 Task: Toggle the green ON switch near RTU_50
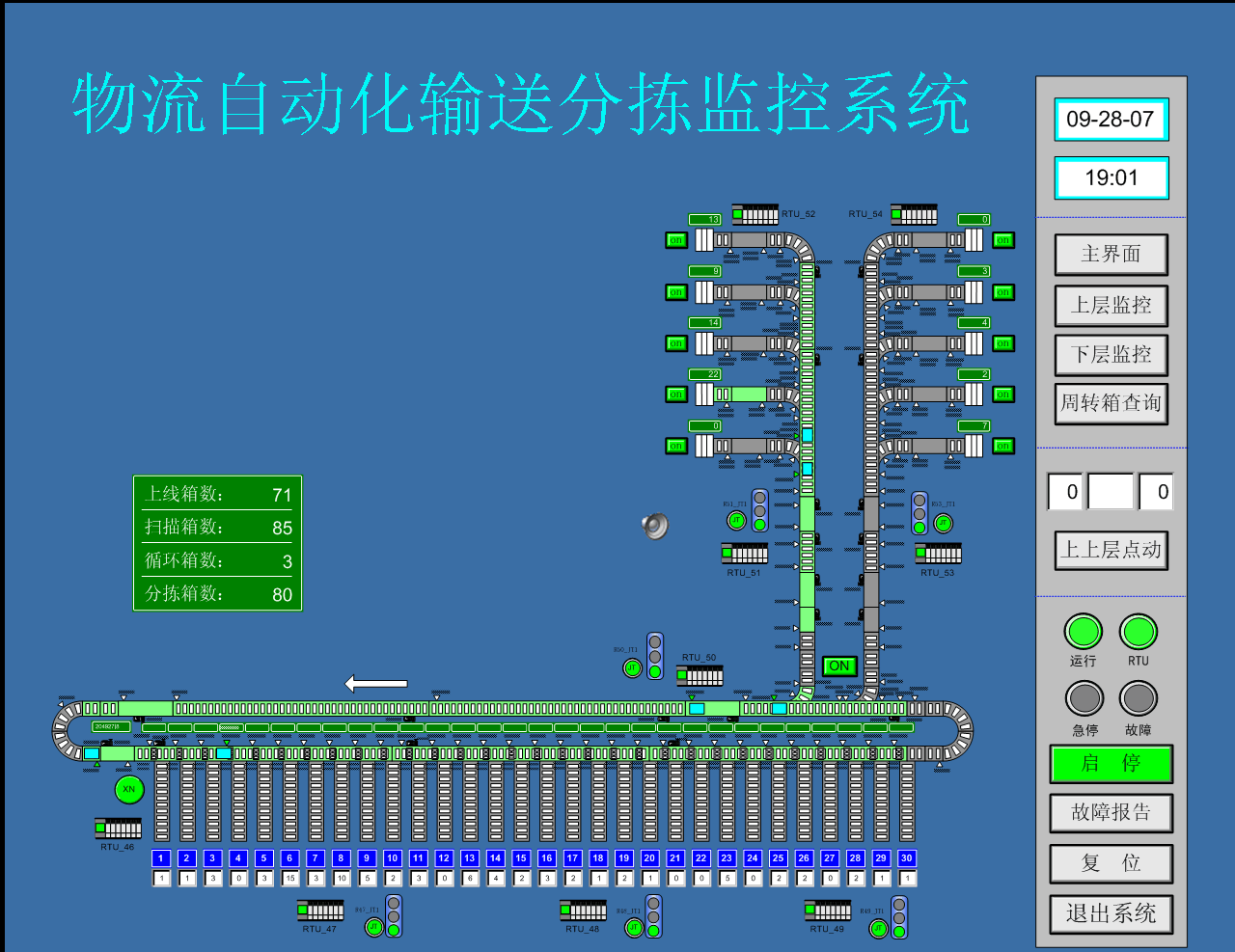(x=837, y=666)
